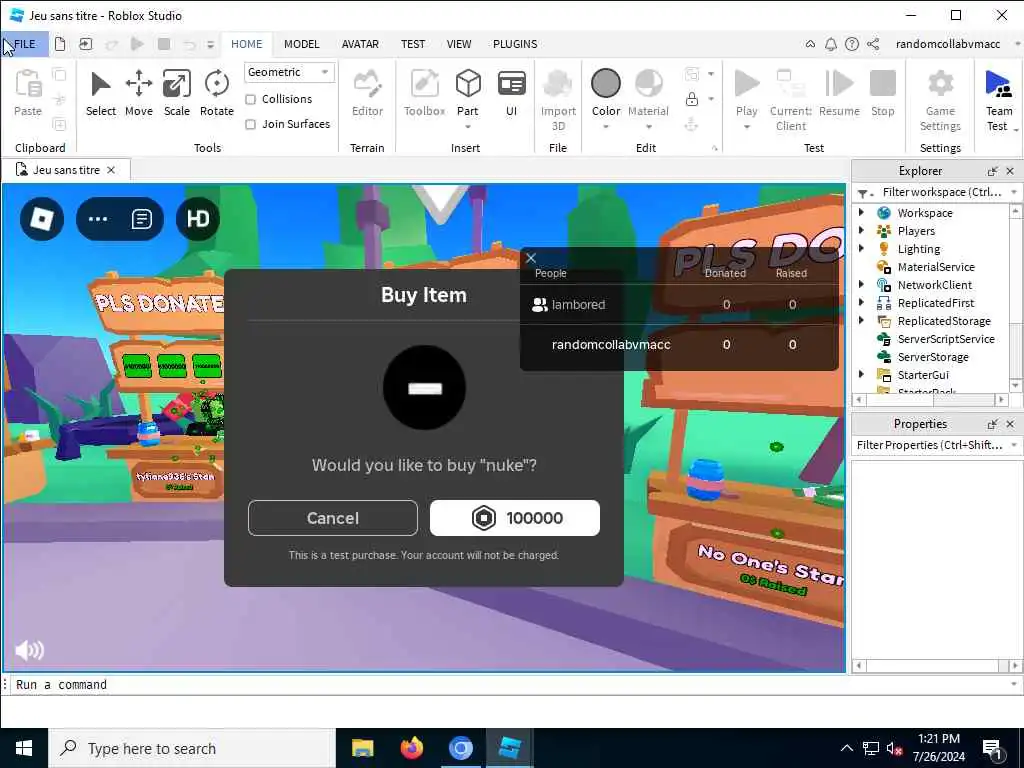Image resolution: width=1024 pixels, height=768 pixels.
Task: Confirm purchase for 100000 Robux
Action: [x=515, y=518]
